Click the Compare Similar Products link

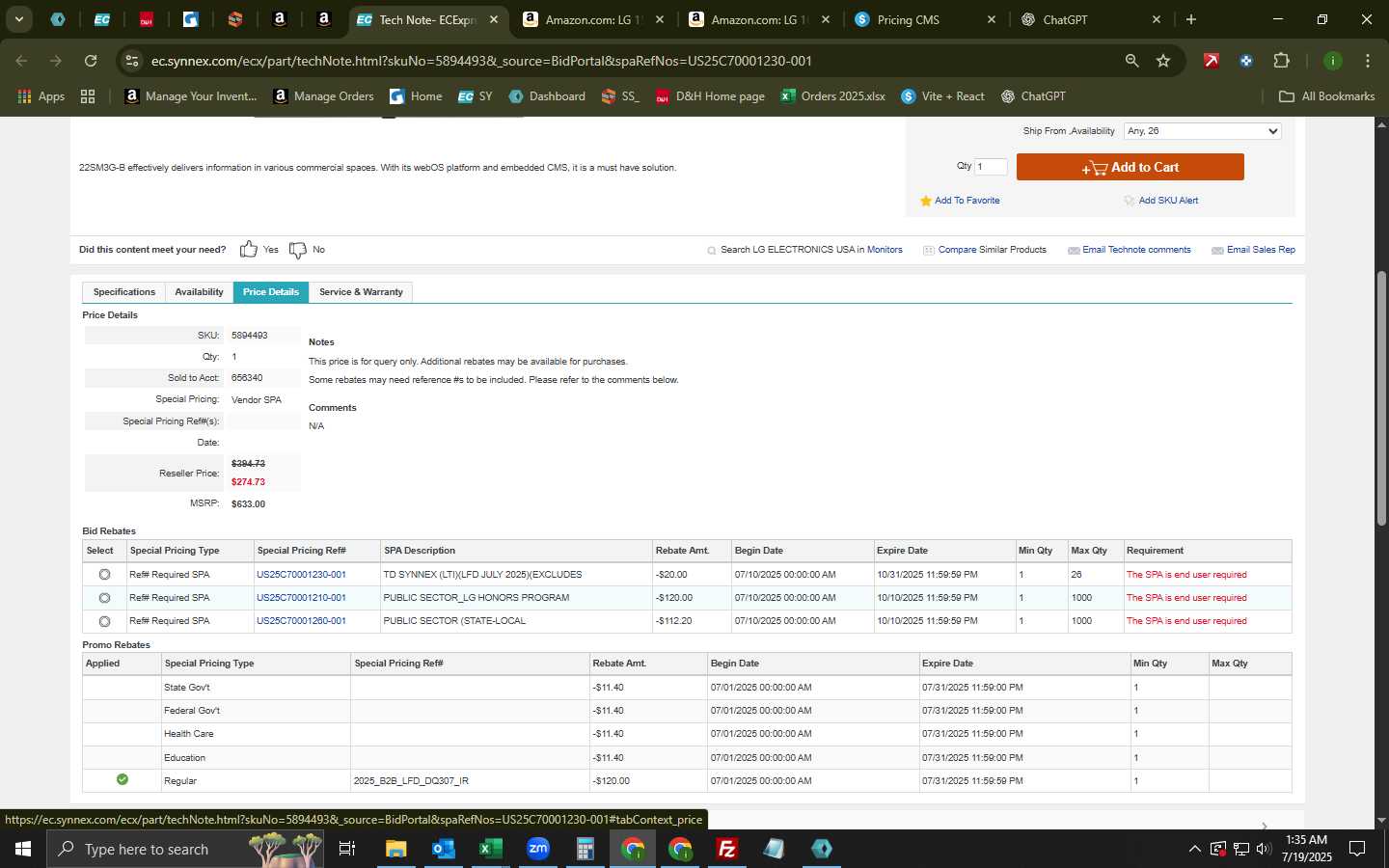(992, 250)
